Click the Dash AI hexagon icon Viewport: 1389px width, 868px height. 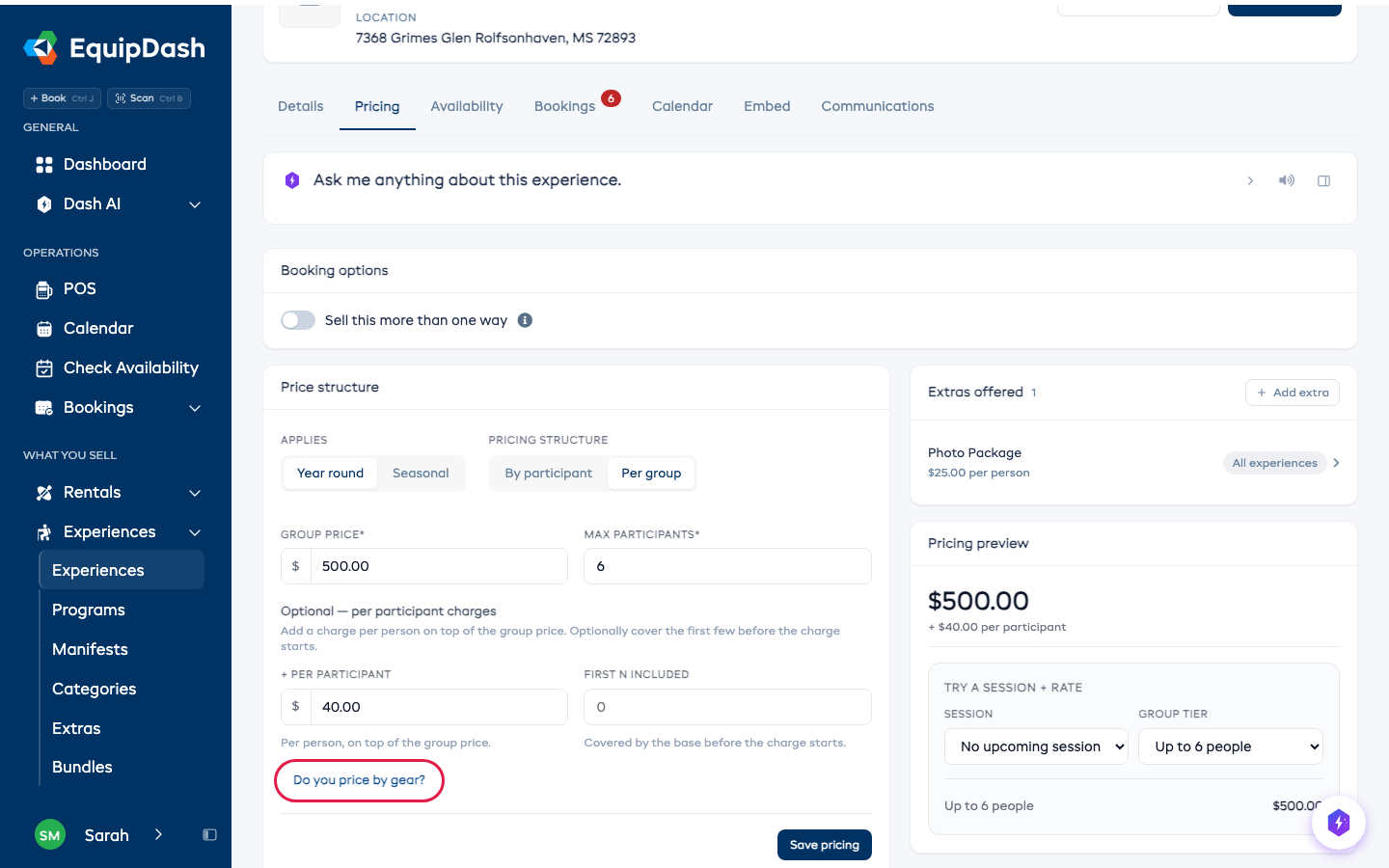tap(44, 204)
